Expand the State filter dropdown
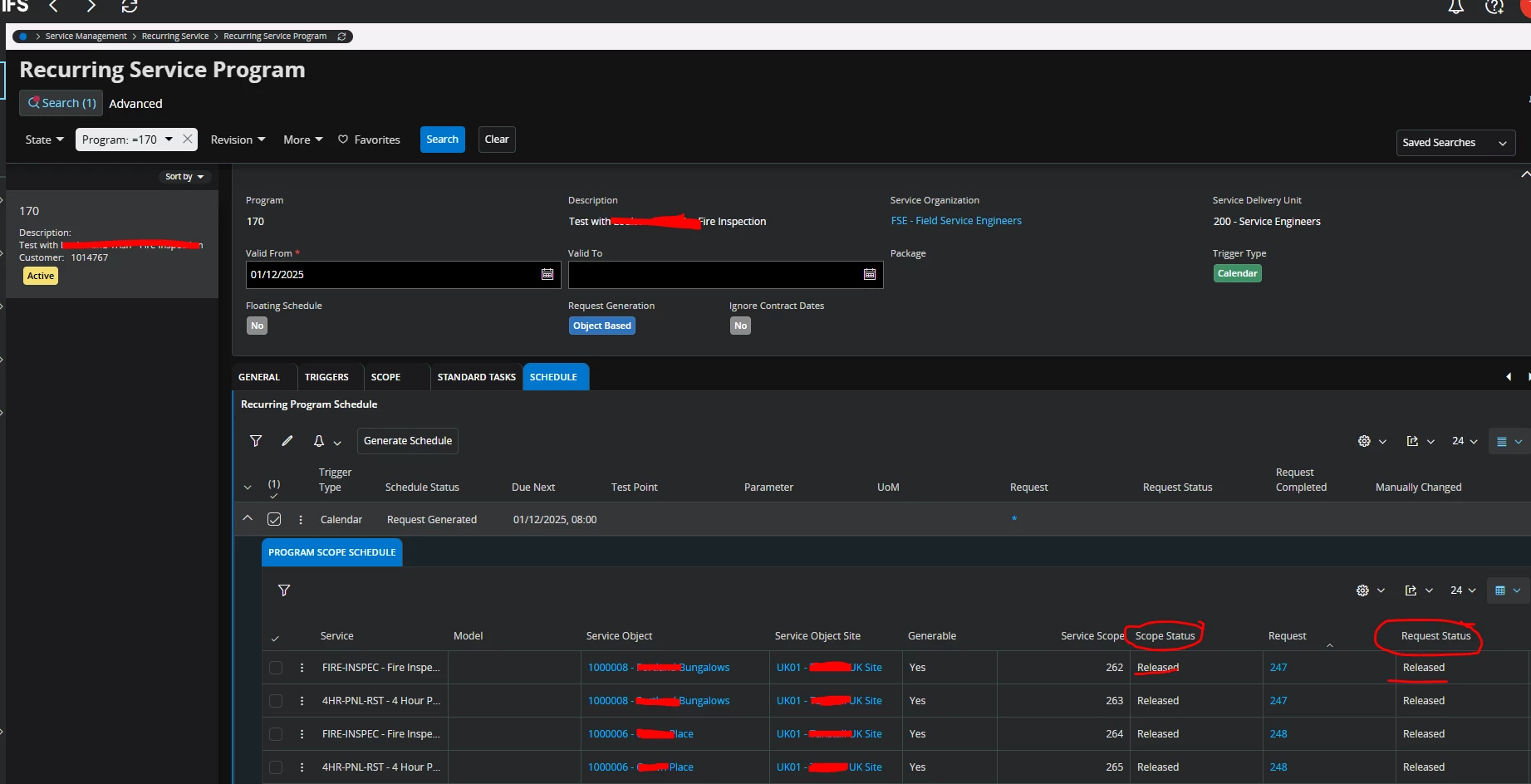Image resolution: width=1531 pixels, height=784 pixels. click(44, 140)
